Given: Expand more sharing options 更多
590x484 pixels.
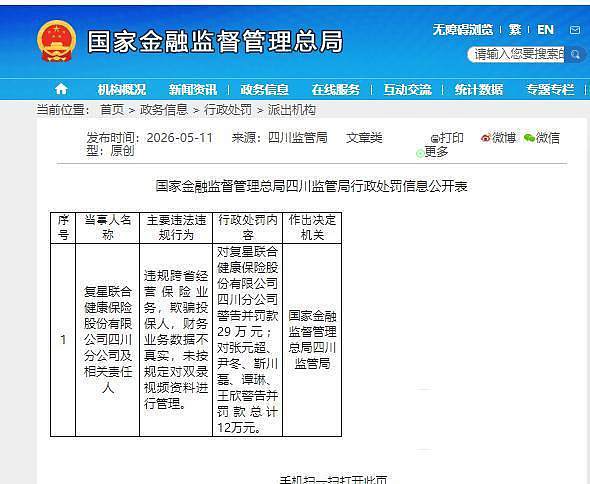Looking at the screenshot, I should click(x=432, y=152).
